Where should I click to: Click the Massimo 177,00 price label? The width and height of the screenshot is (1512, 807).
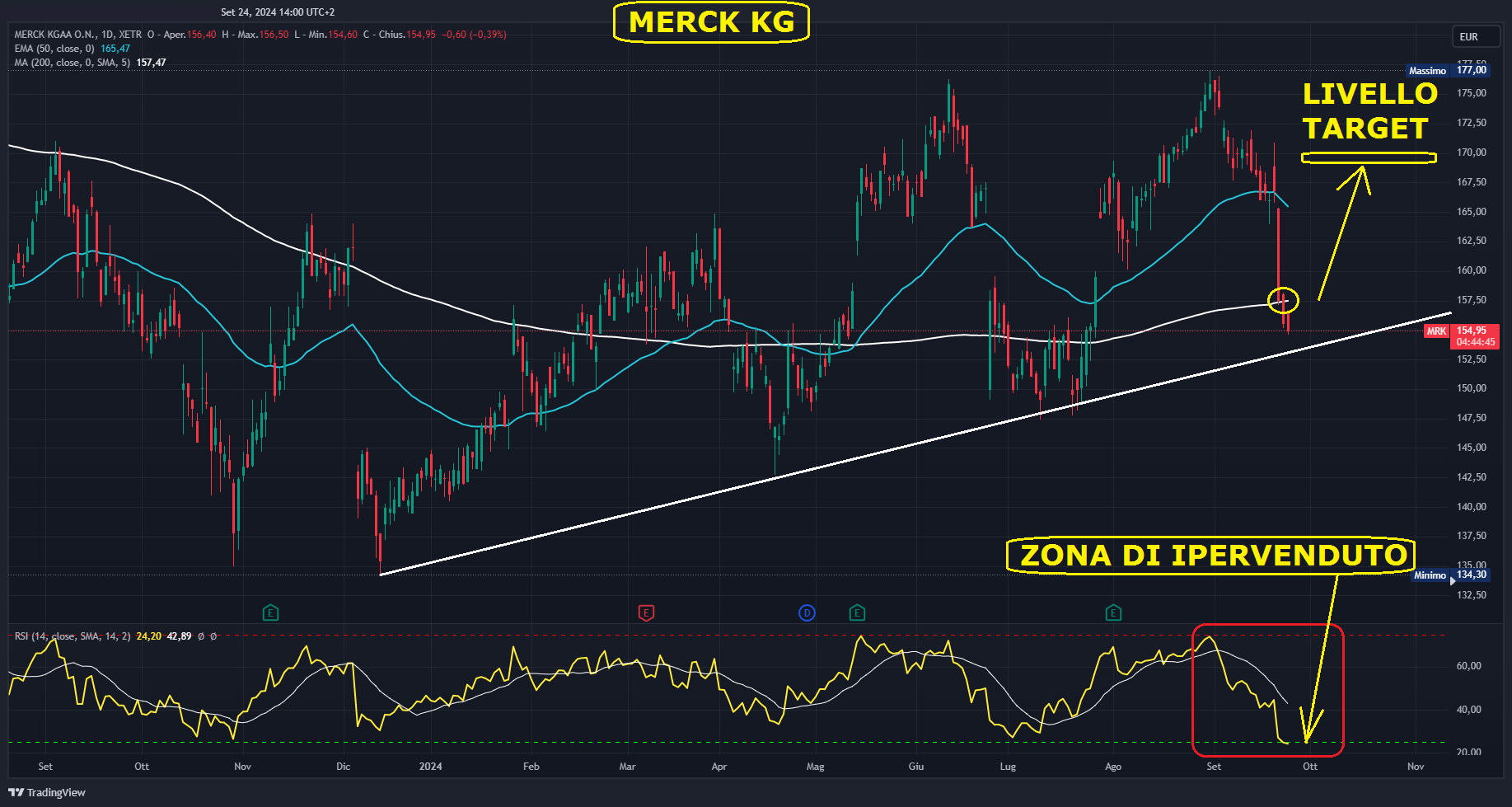tap(1448, 70)
